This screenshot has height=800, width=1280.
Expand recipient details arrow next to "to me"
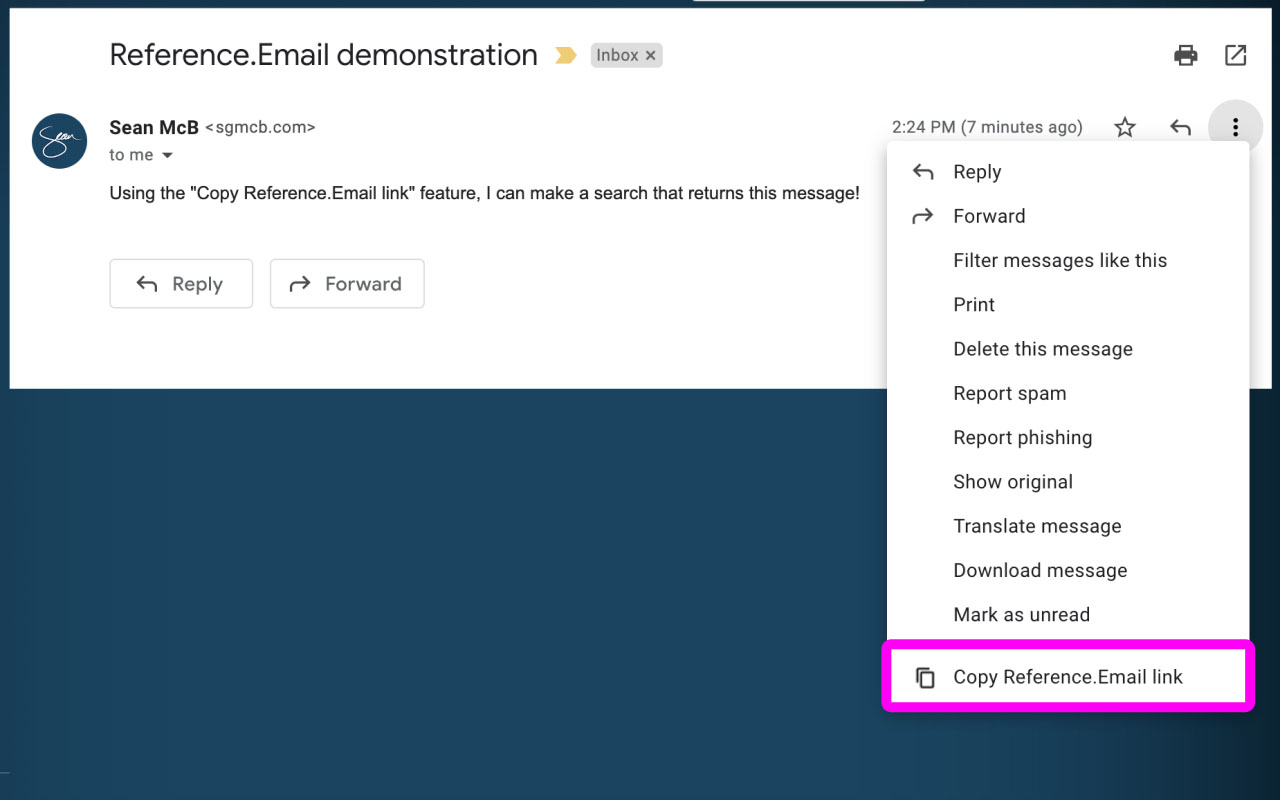click(x=167, y=155)
